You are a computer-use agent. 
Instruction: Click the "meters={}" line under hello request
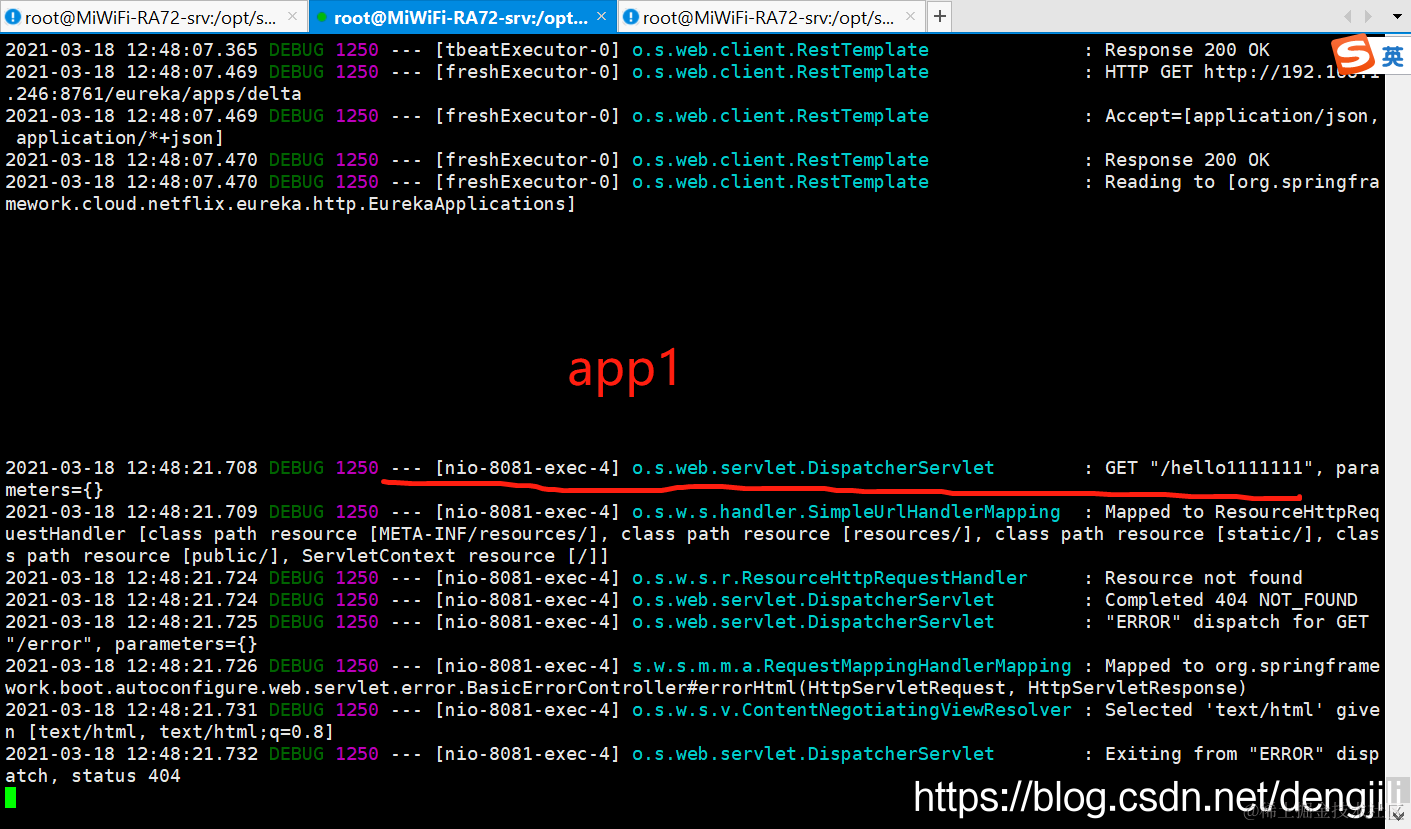pyautogui.click(x=54, y=490)
